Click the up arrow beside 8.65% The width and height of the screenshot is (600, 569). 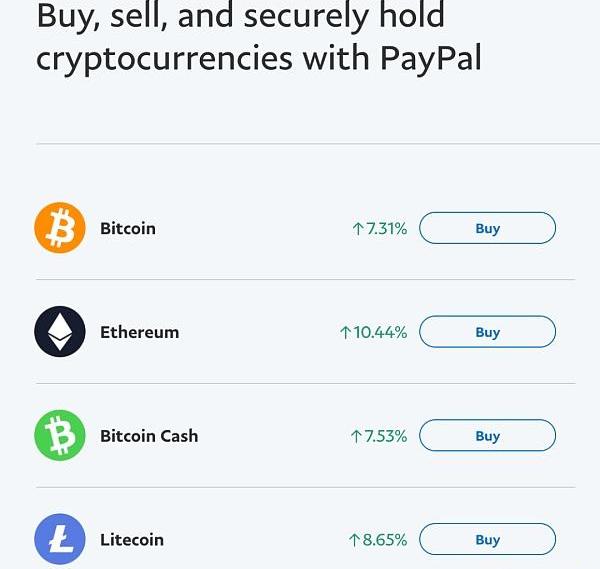[354, 540]
